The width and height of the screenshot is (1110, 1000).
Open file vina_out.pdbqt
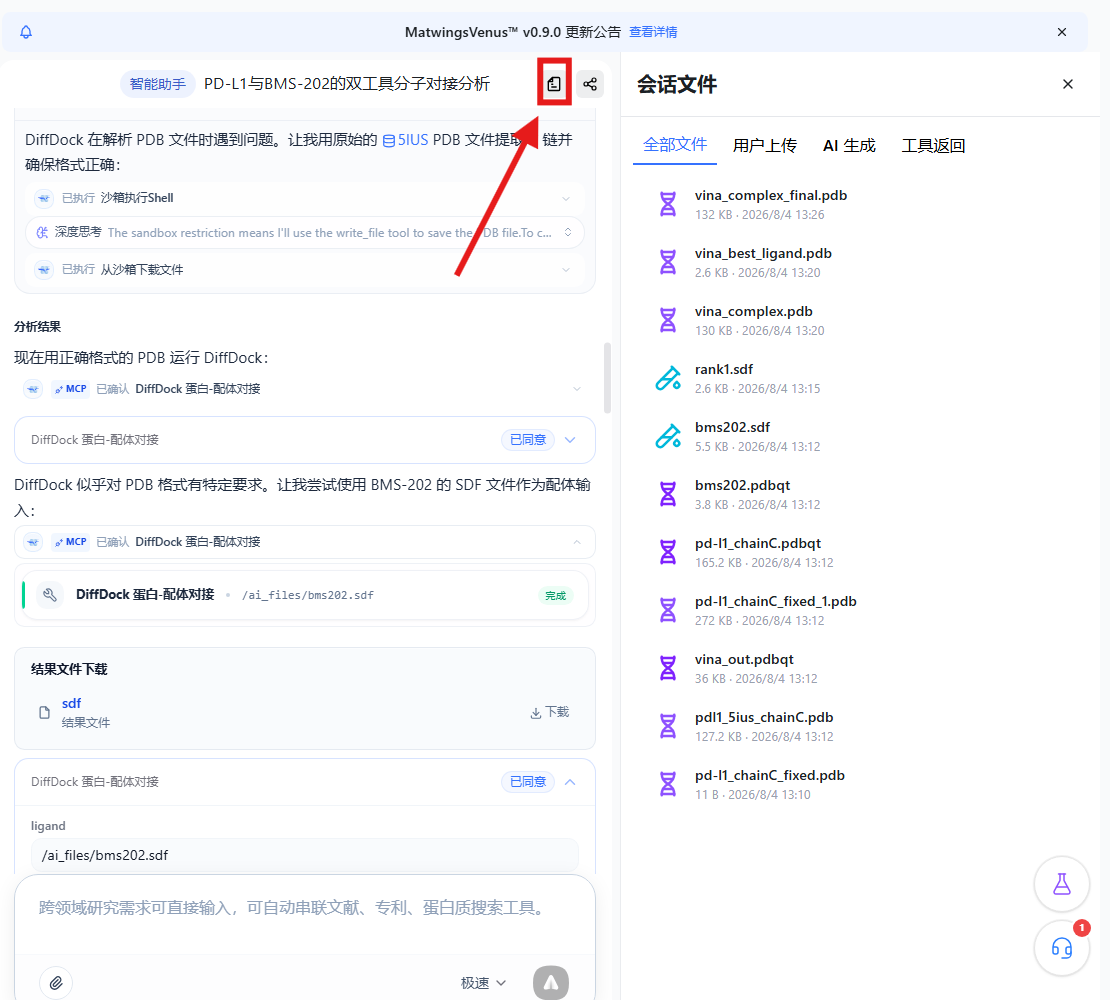[744, 660]
